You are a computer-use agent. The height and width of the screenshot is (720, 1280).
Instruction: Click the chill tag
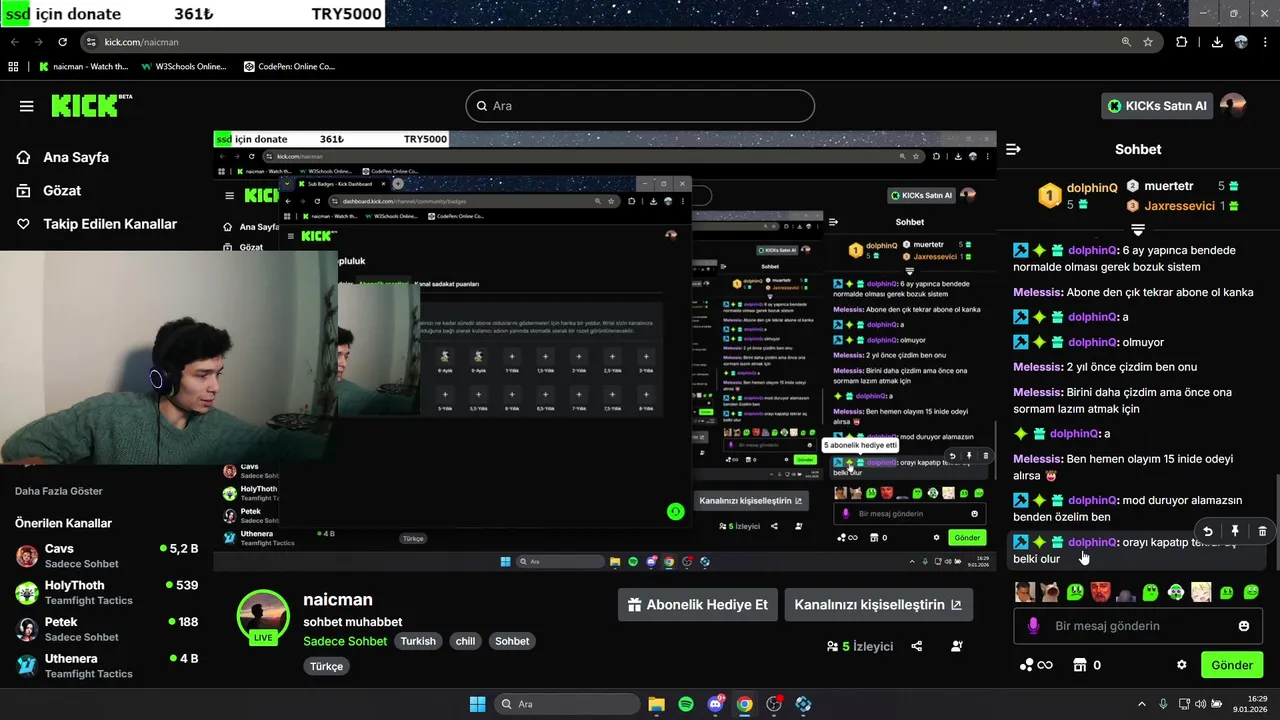465,641
